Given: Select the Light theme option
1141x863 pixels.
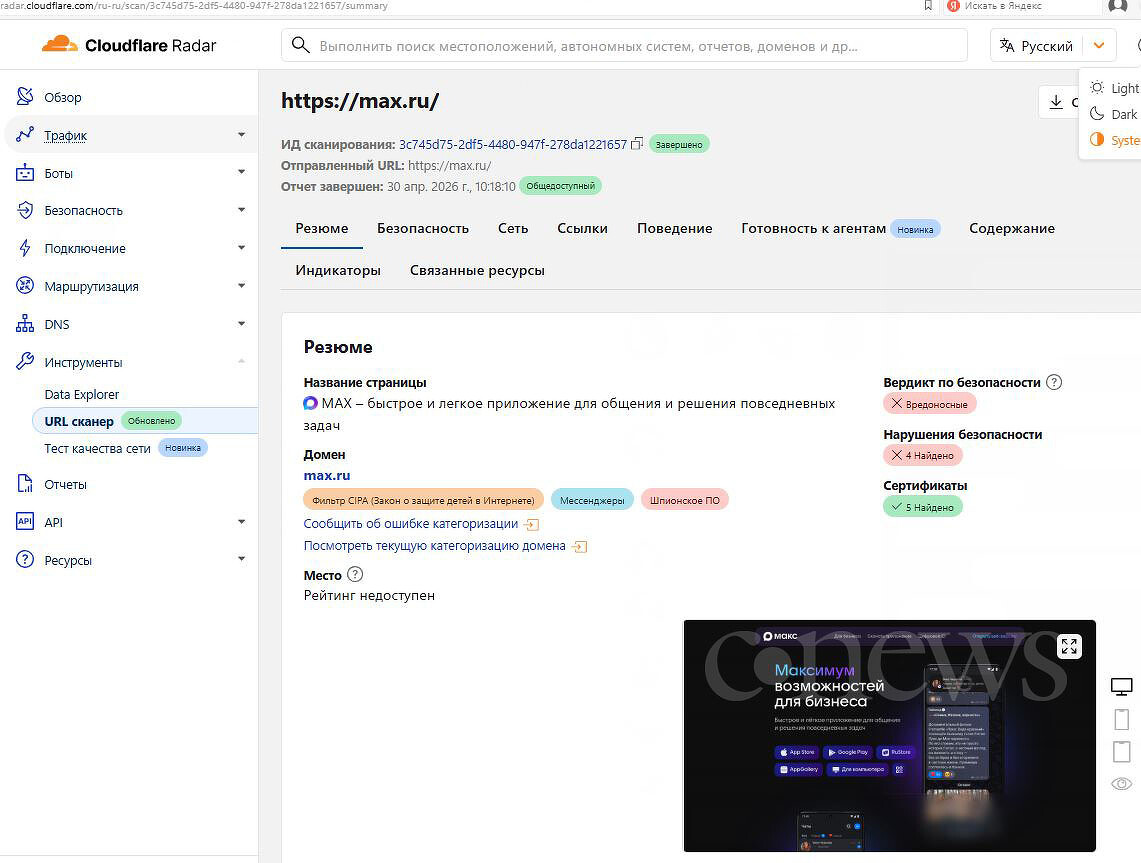Looking at the screenshot, I should click(1113, 88).
